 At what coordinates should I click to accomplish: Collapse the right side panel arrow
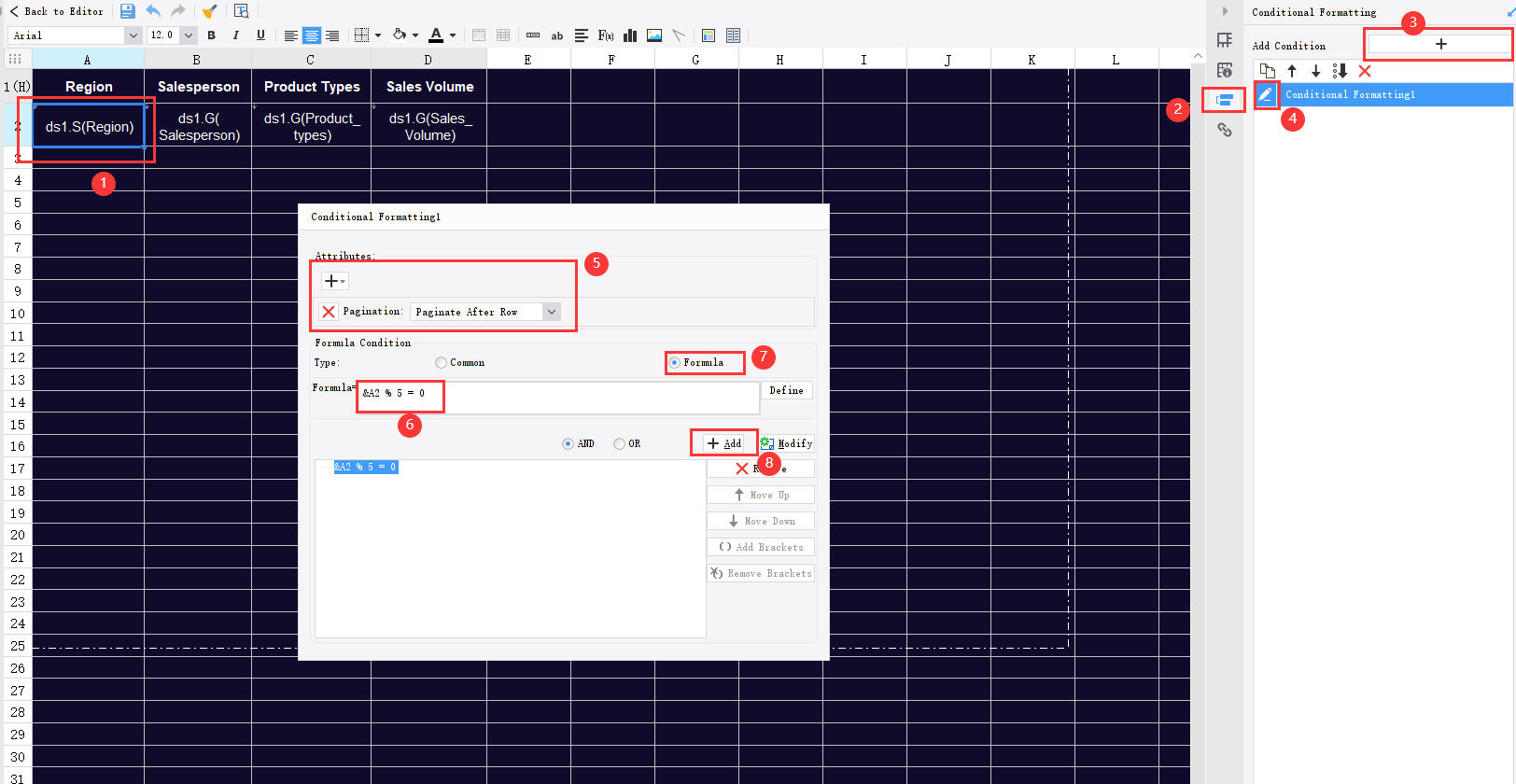coord(1225,11)
